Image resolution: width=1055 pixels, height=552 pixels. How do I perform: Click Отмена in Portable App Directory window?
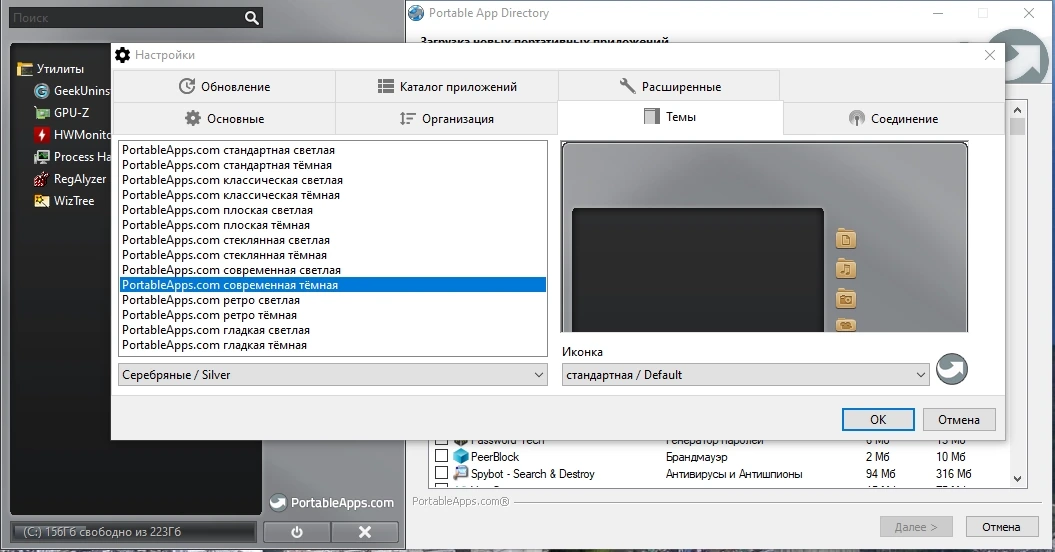point(1001,527)
